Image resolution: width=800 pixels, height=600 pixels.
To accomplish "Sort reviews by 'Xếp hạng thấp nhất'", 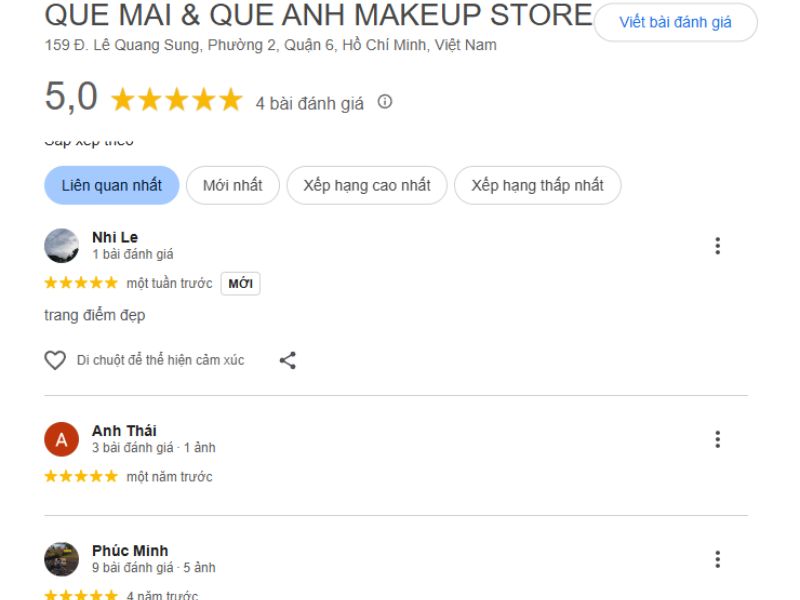I will pyautogui.click(x=537, y=185).
